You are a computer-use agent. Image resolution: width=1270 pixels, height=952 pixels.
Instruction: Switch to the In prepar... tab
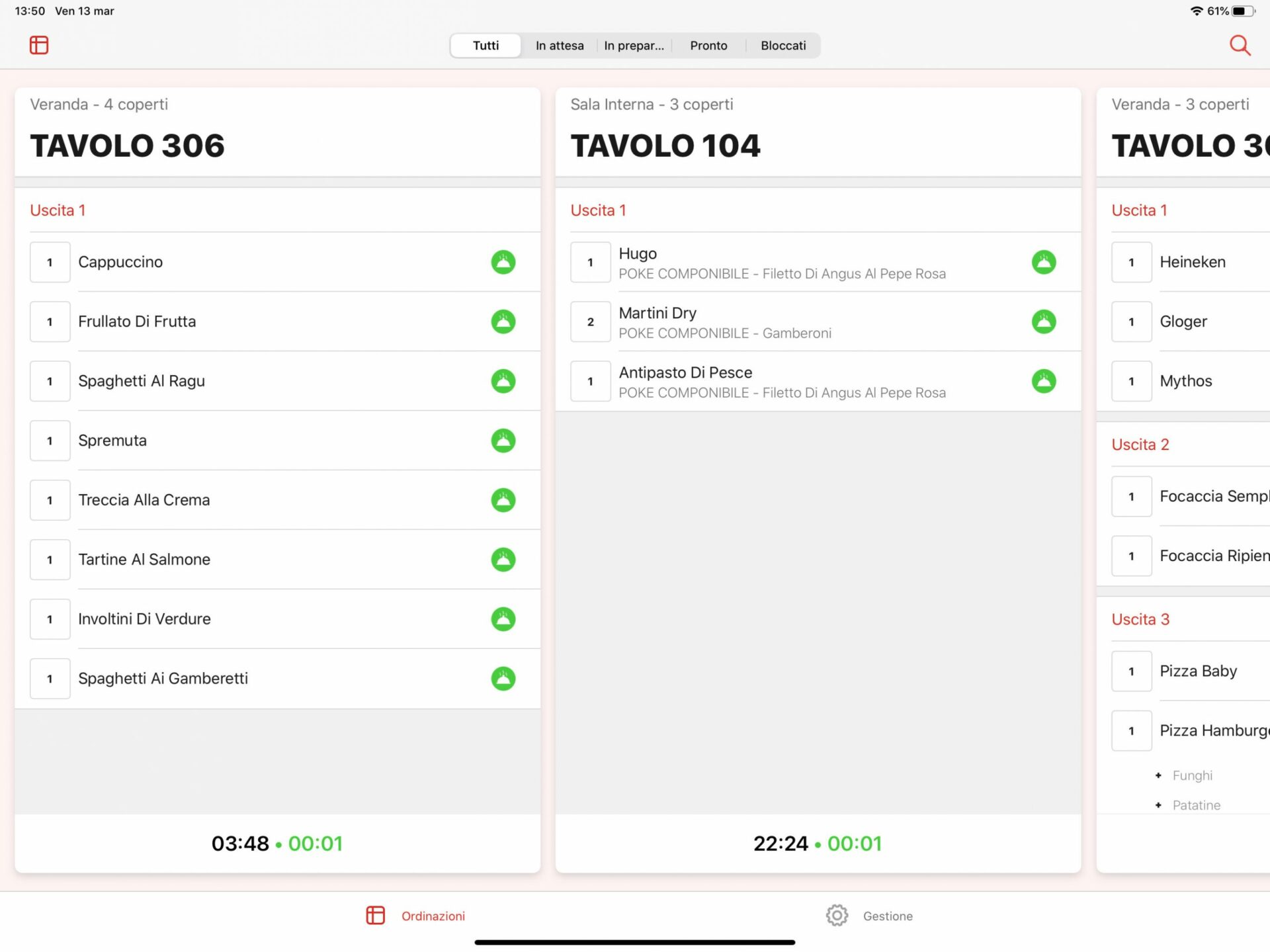coord(634,46)
